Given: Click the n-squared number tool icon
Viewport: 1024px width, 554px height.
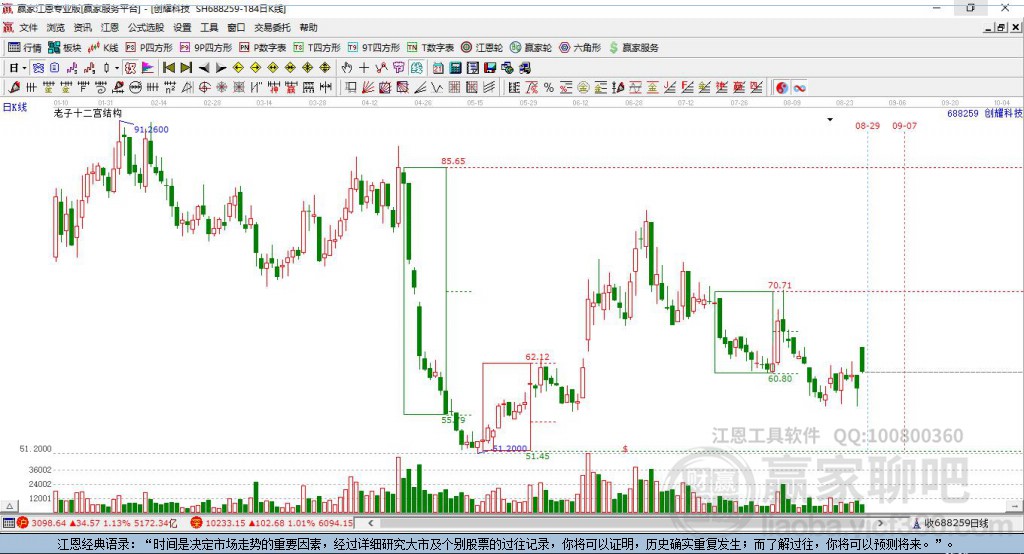Looking at the screenshot, I should pyautogui.click(x=170, y=88).
